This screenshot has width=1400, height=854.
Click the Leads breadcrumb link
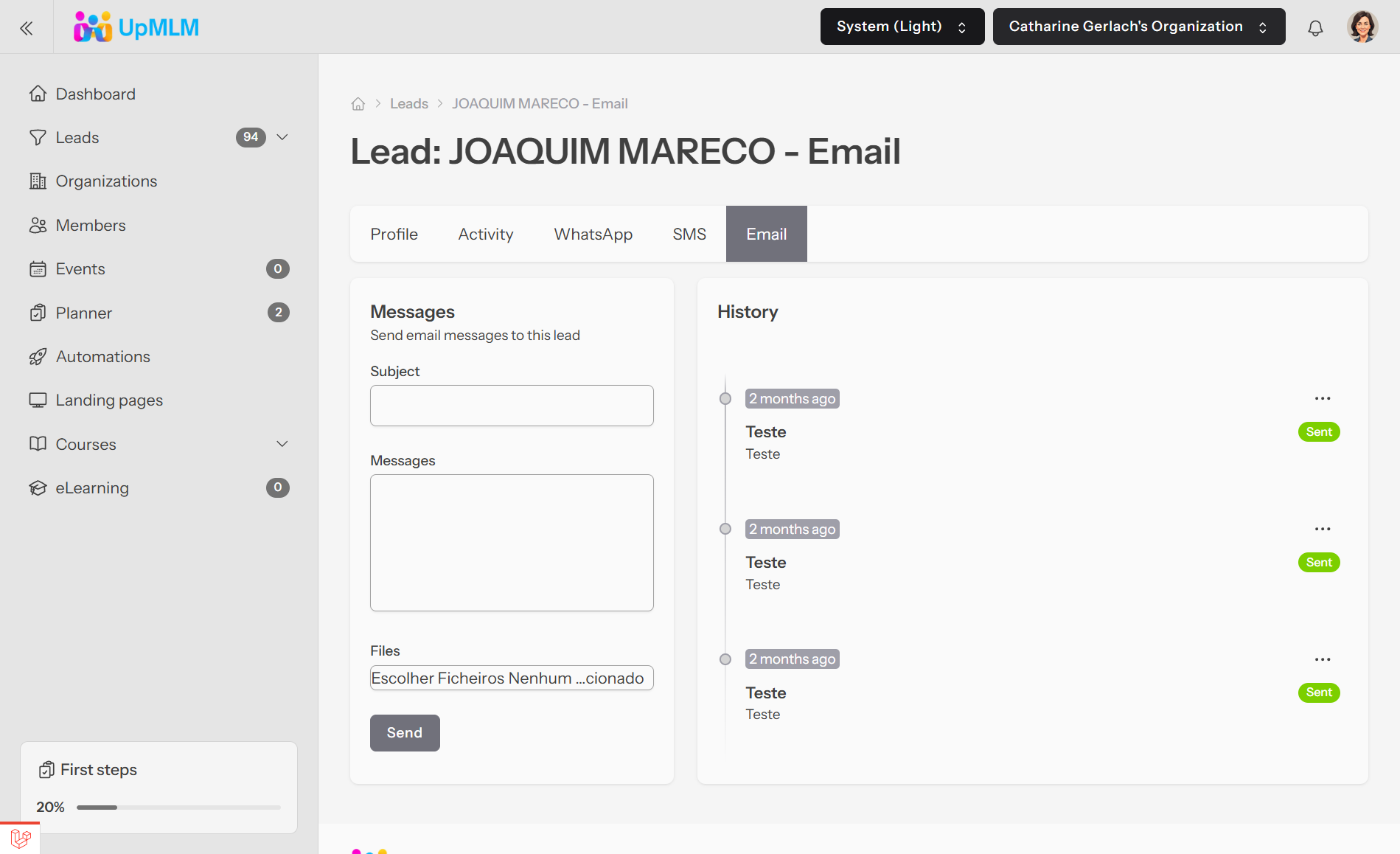pyautogui.click(x=408, y=104)
